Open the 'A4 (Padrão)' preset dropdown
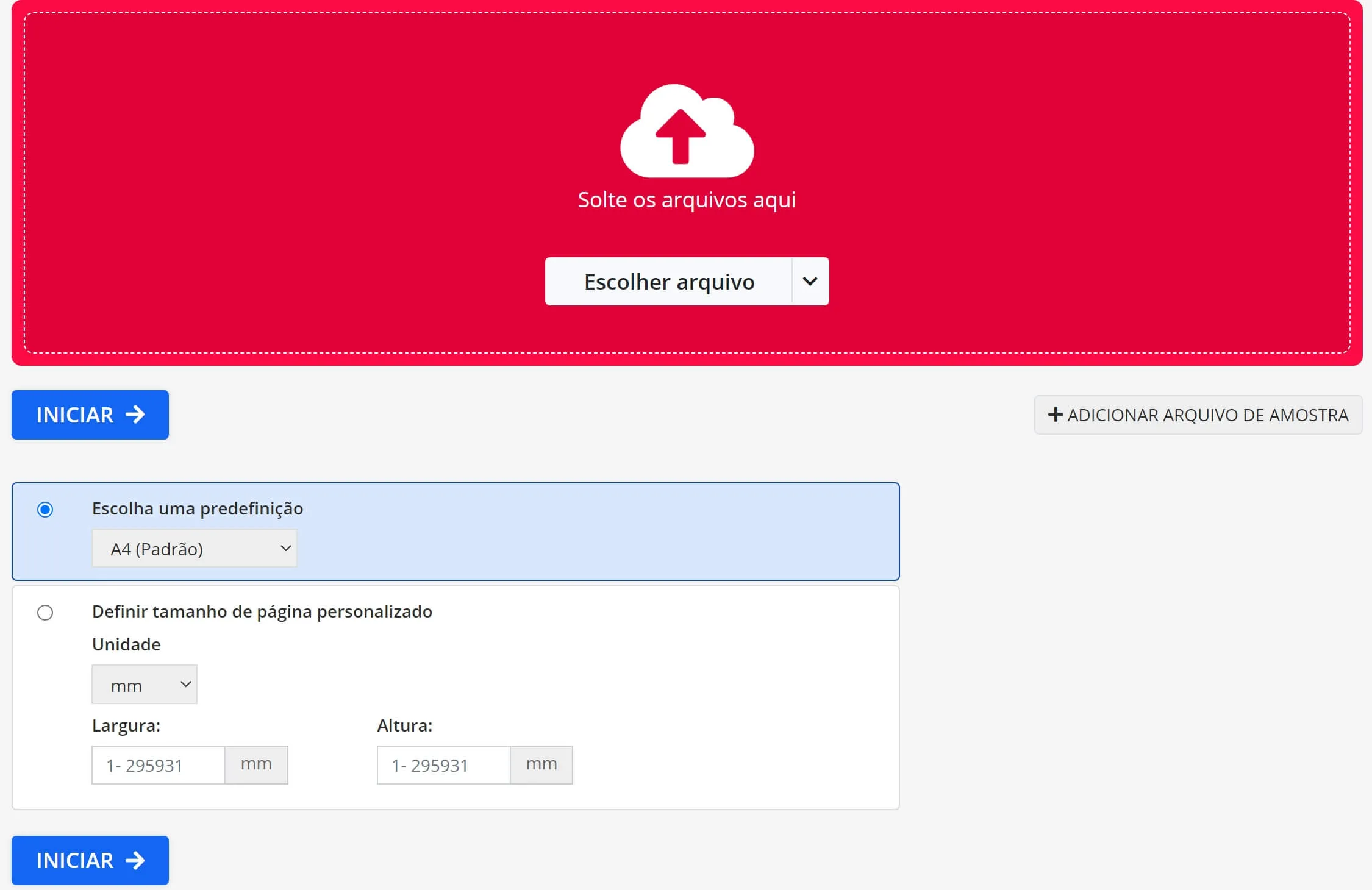 click(x=194, y=548)
